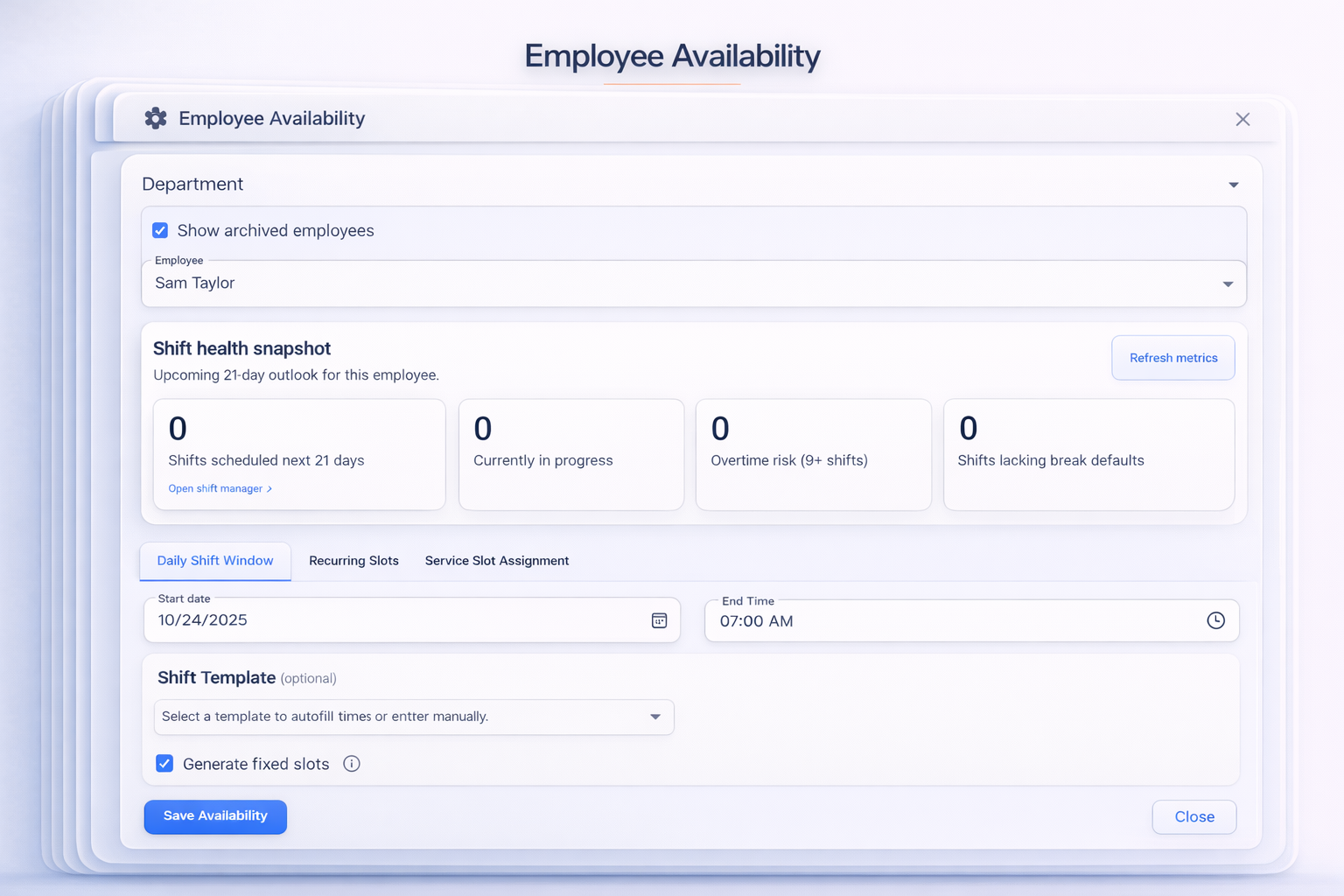The width and height of the screenshot is (1344, 896).
Task: Click the Shifts lacking break defaults card
Action: 1089,454
